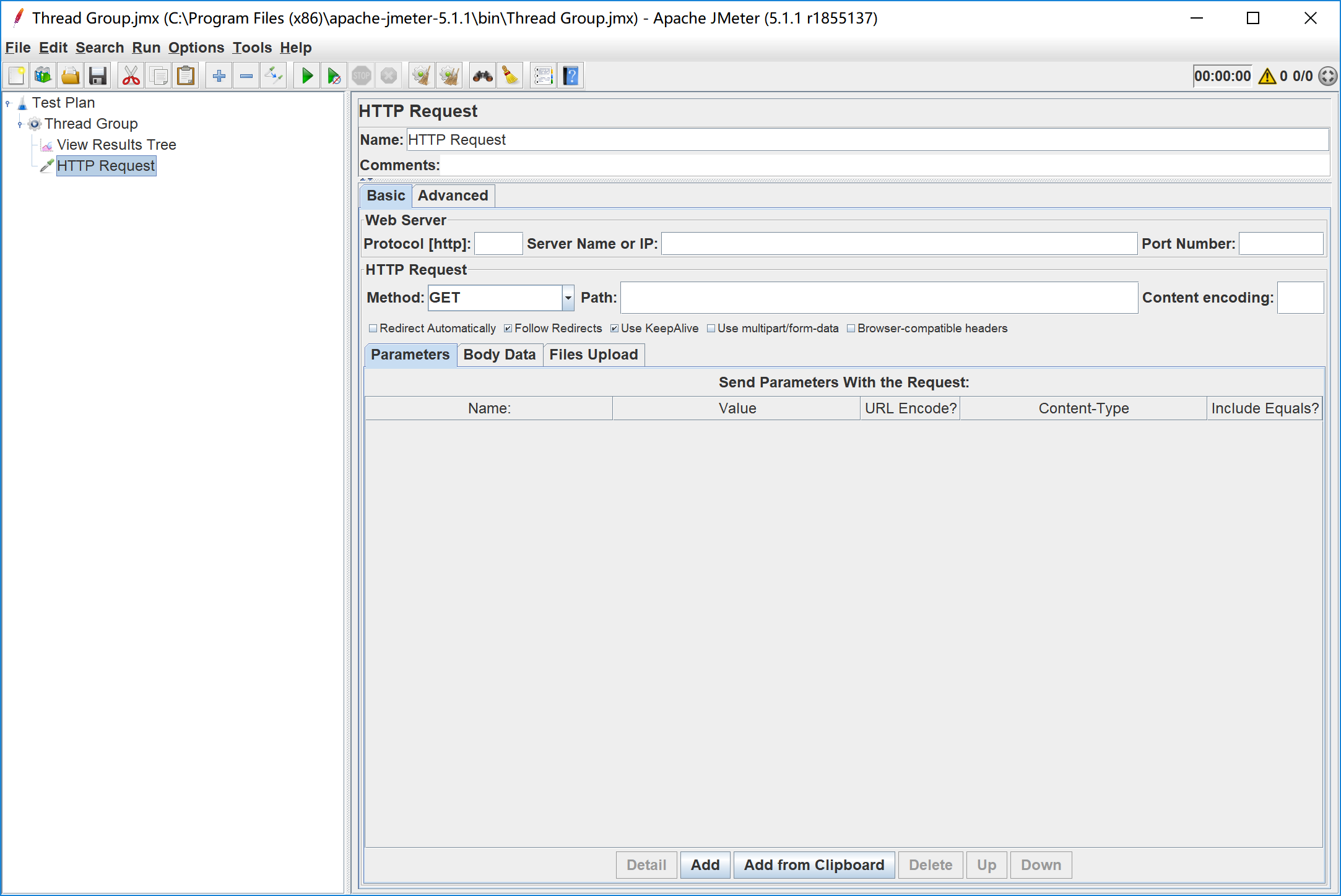This screenshot has width=1341, height=896.
Task: Click the URL Encode? column header
Action: pyautogui.click(x=910, y=408)
